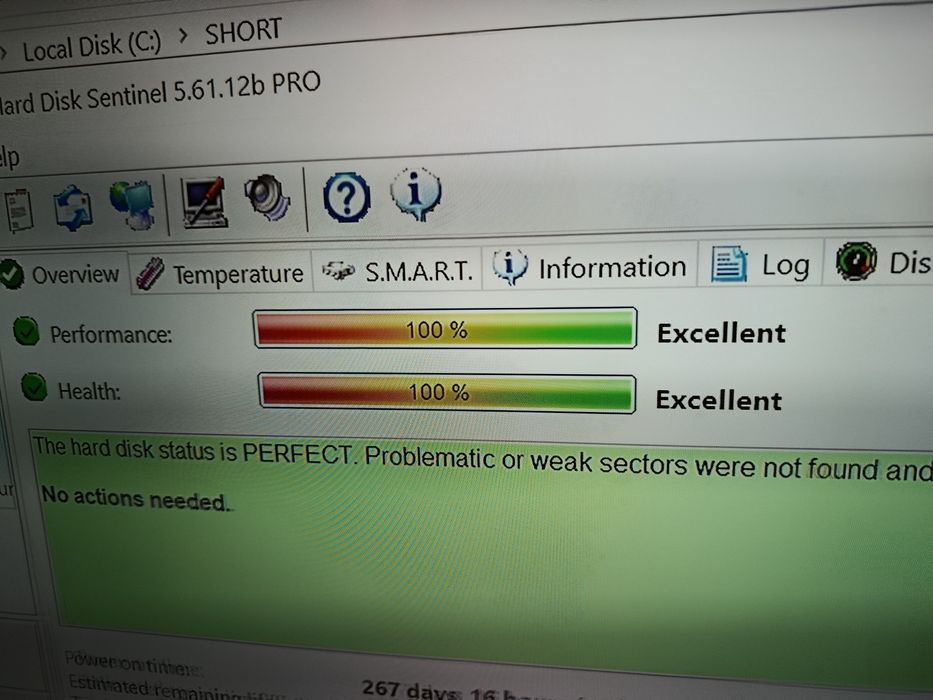Screen dimensions: 933x700
Task: Expand the chevron before SHORT in breadcrumb
Action: (183, 37)
